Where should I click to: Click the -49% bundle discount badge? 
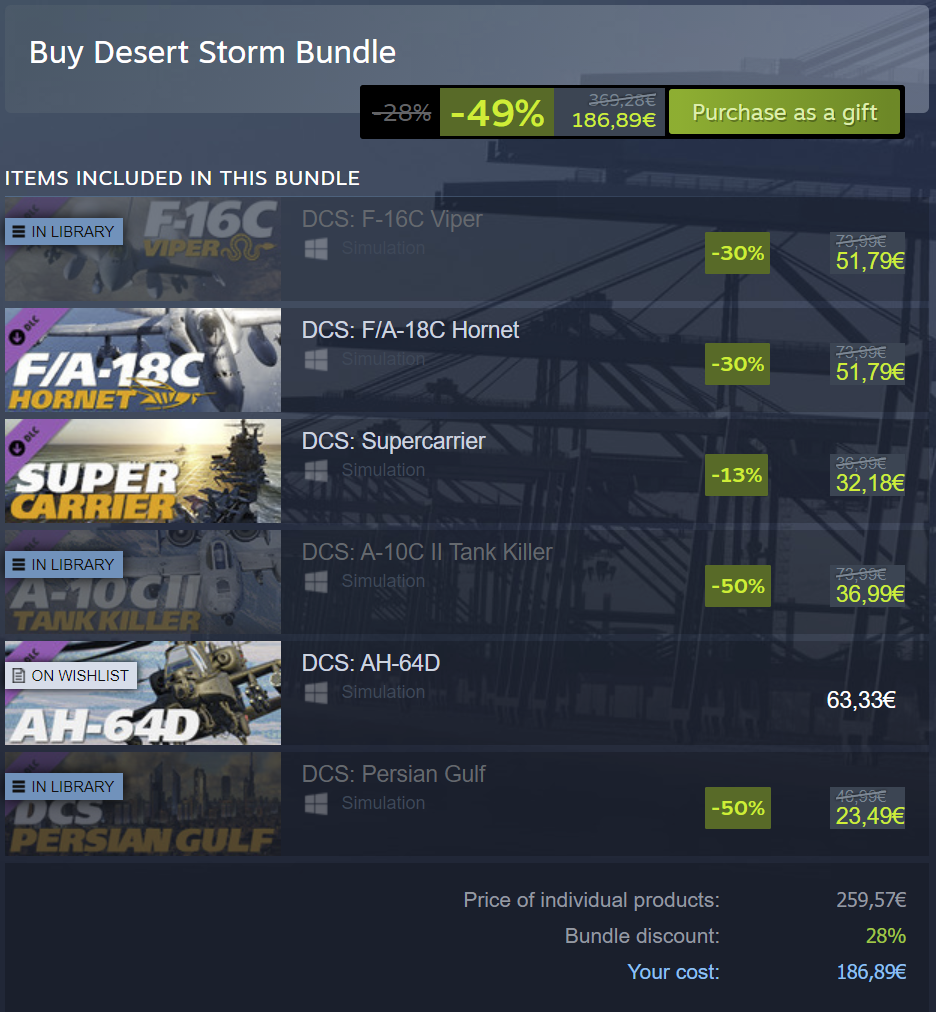click(x=497, y=112)
